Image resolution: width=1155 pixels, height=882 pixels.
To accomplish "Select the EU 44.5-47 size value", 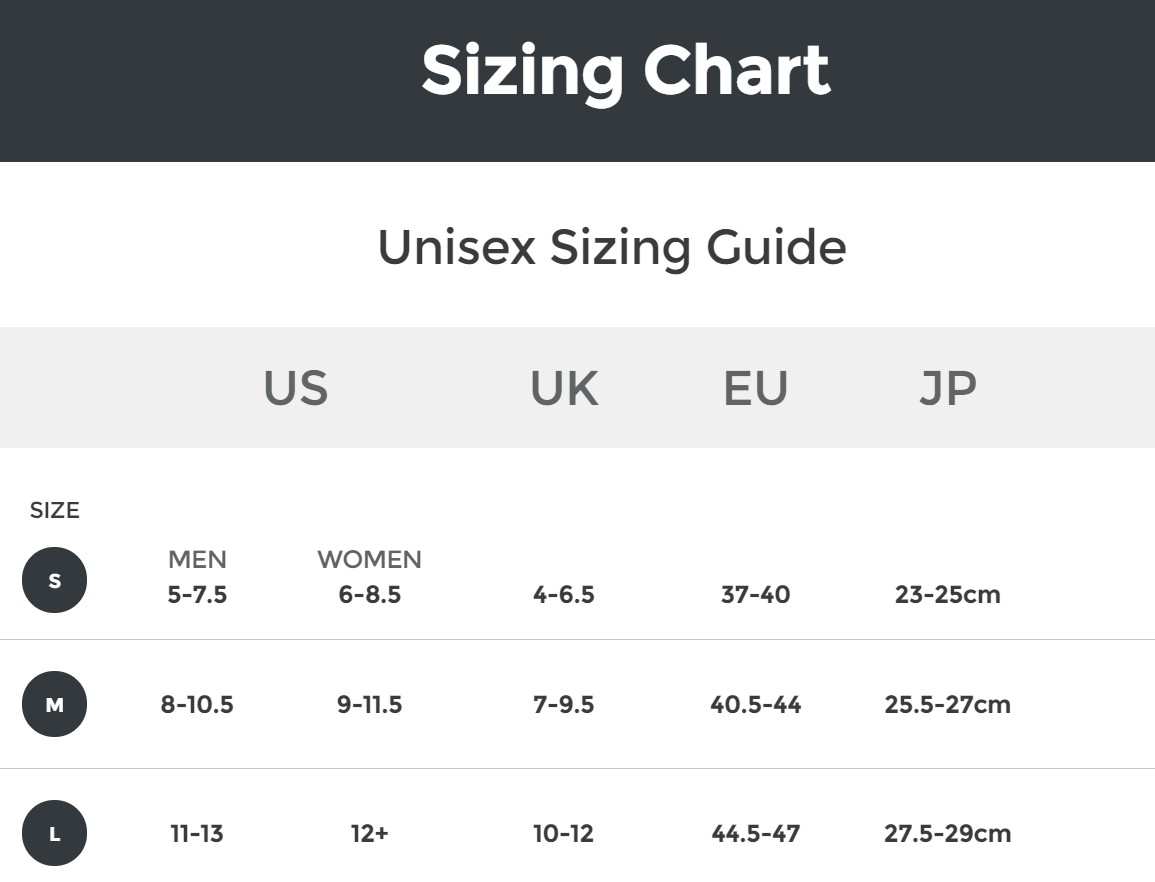I will pyautogui.click(x=755, y=833).
